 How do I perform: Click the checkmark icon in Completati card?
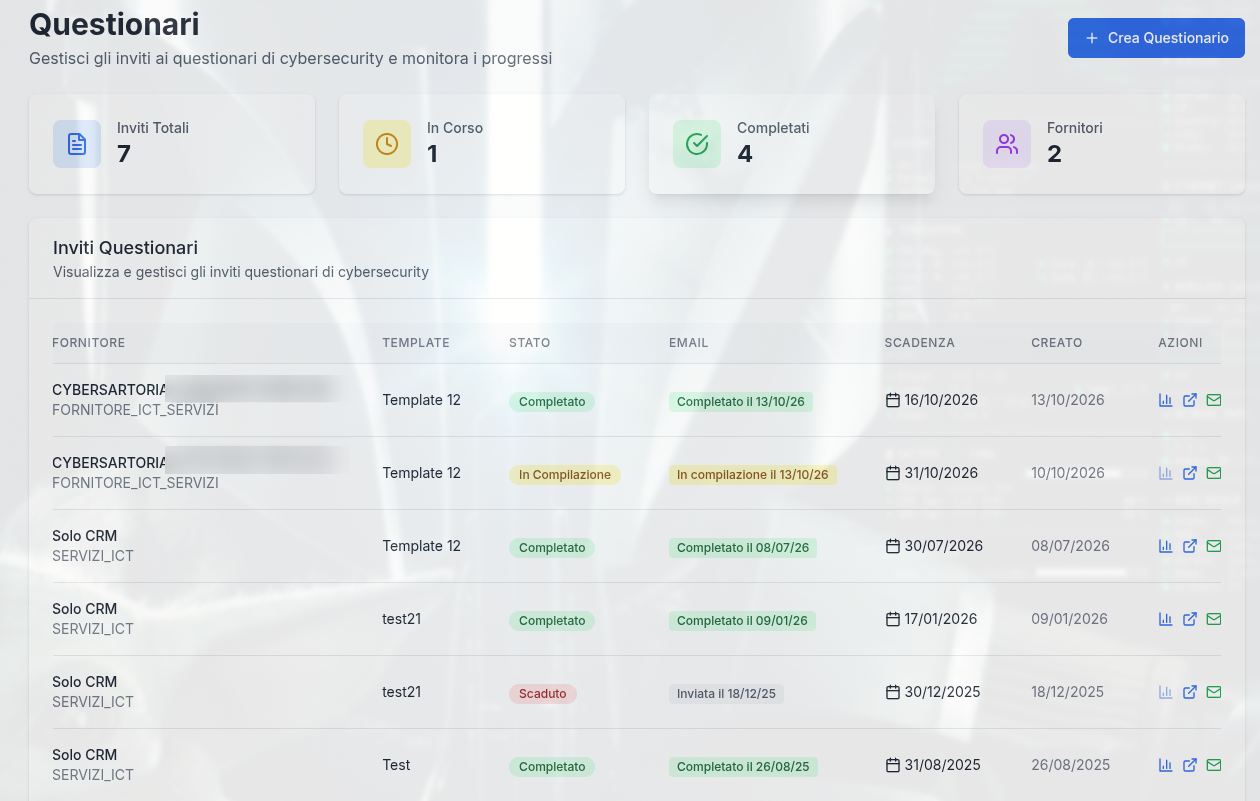click(x=697, y=144)
